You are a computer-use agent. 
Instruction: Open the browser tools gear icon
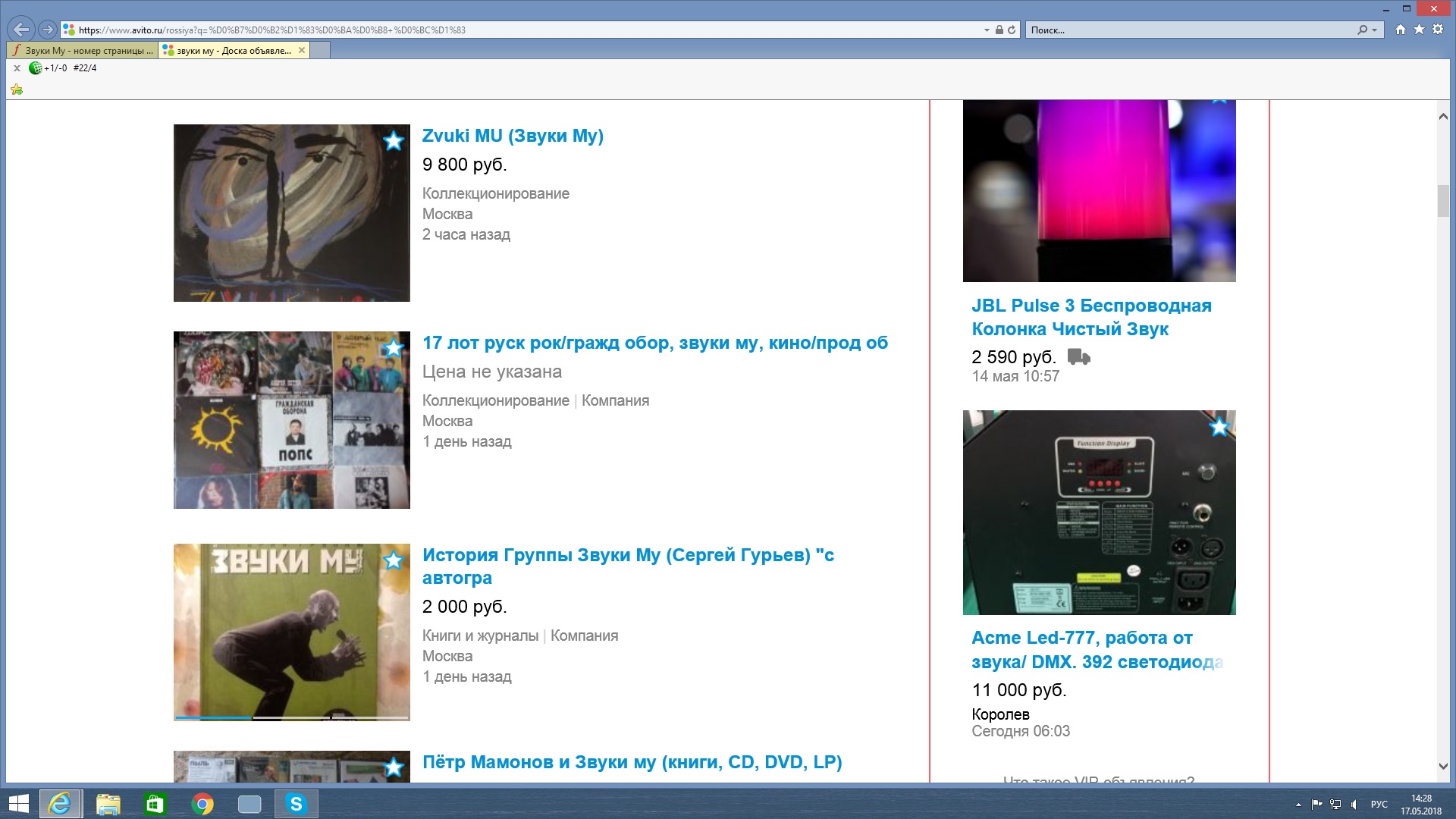pyautogui.click(x=1438, y=30)
